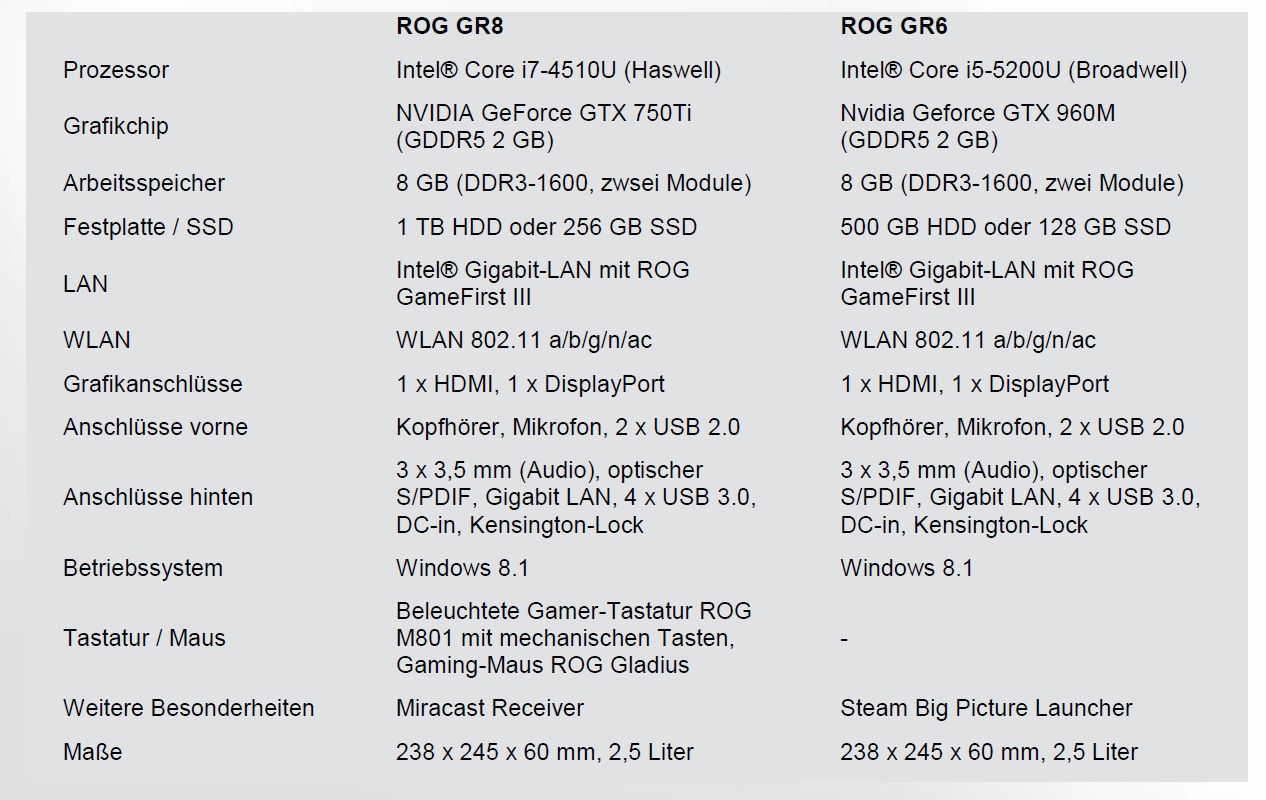The height and width of the screenshot is (800, 1266).
Task: Click the Arbeitsspeicher row label
Action: 144,183
